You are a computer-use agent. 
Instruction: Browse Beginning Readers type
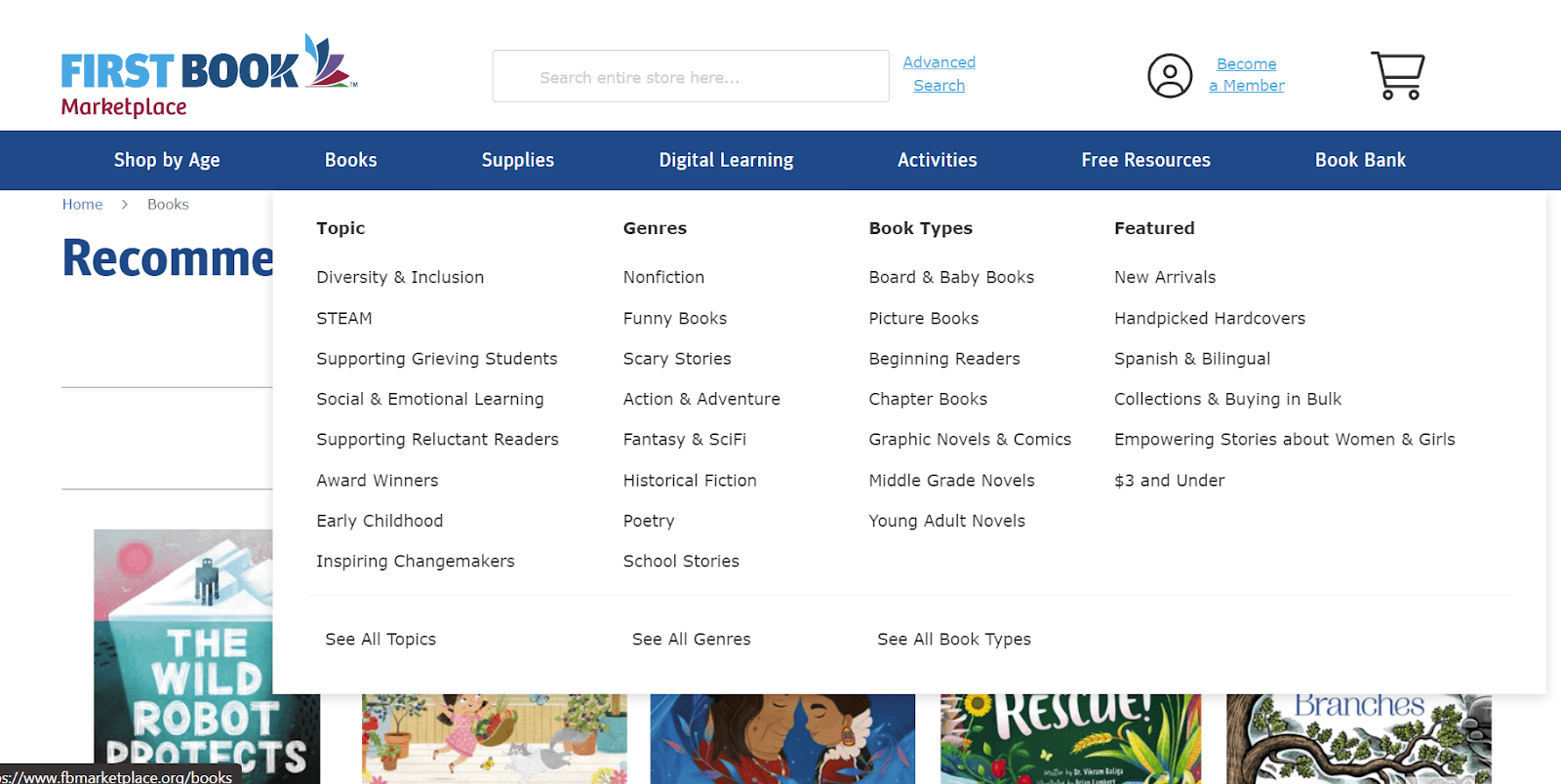click(x=944, y=359)
